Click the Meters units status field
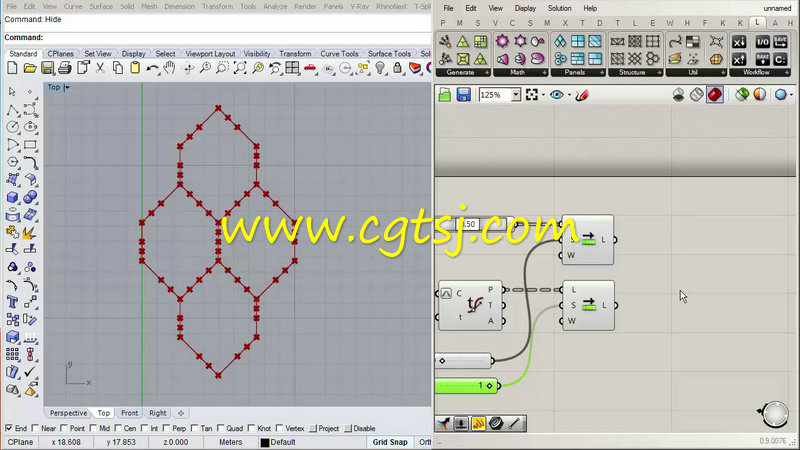 click(231, 442)
